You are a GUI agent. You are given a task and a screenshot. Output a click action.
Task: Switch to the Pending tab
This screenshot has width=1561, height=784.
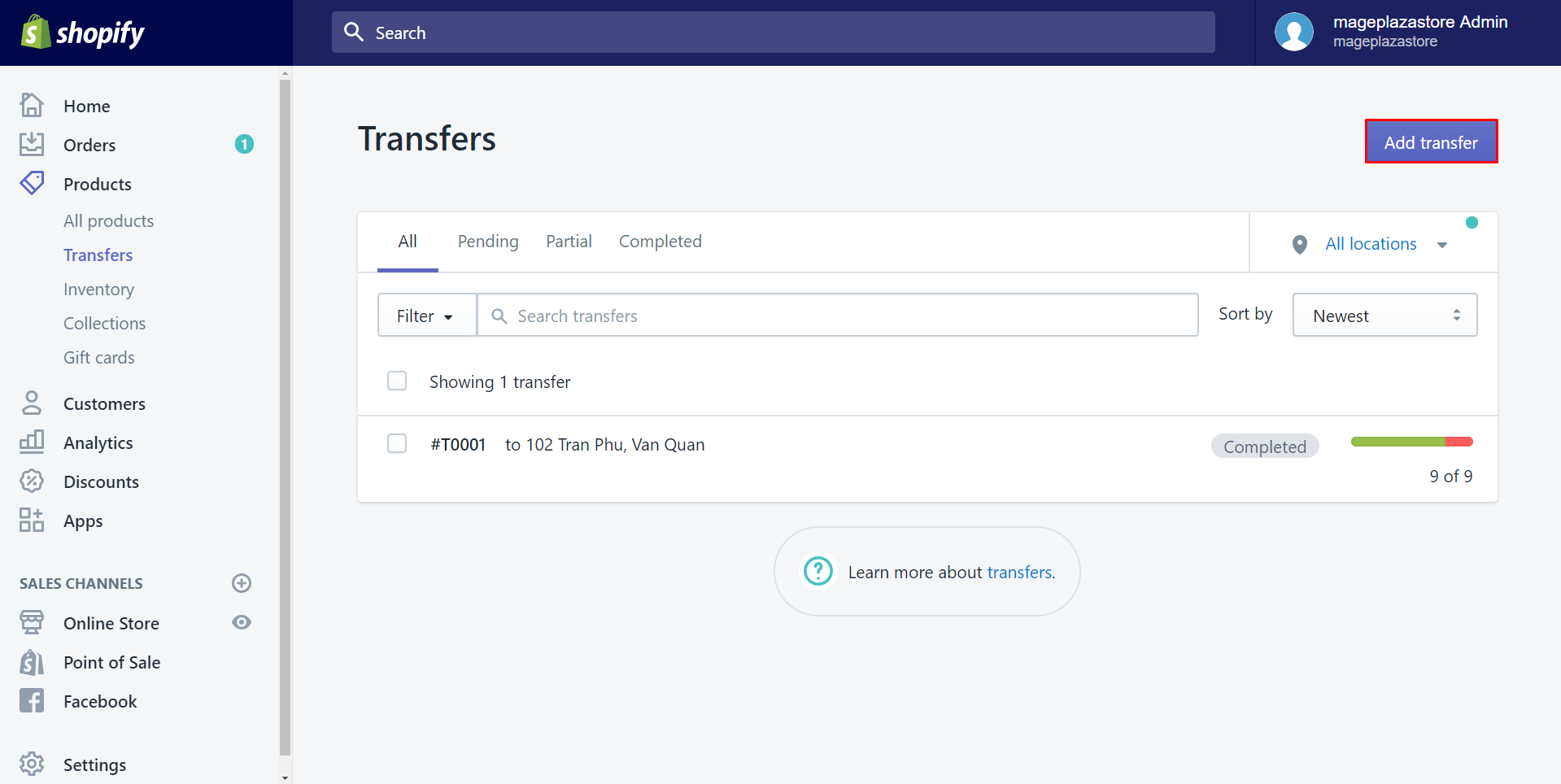(x=488, y=242)
